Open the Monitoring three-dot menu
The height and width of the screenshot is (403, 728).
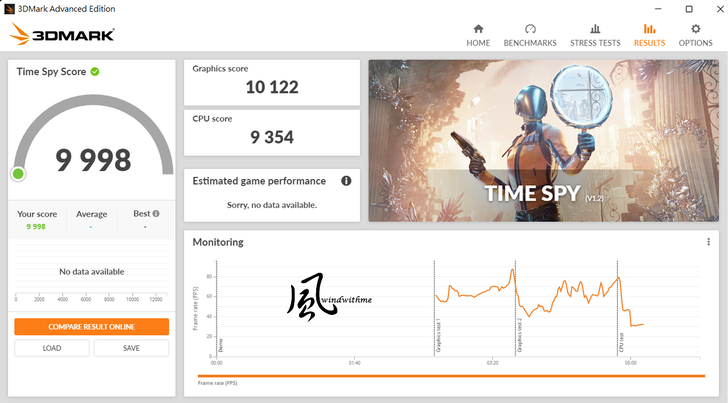click(708, 242)
